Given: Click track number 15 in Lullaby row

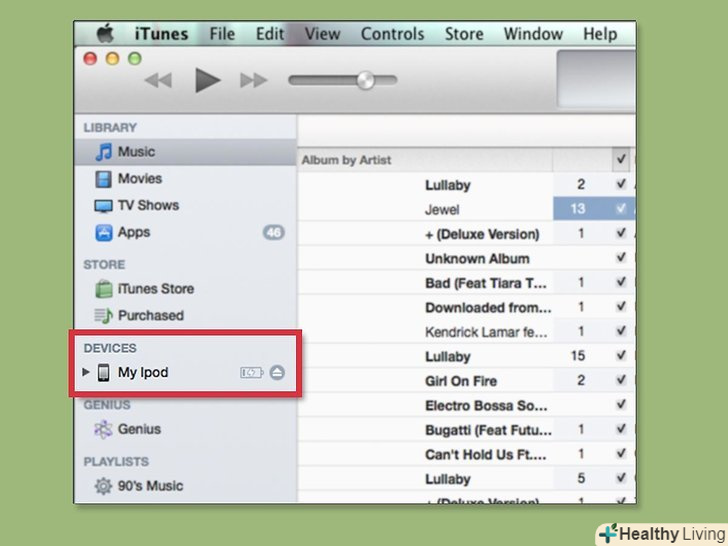Looking at the screenshot, I should (x=578, y=356).
